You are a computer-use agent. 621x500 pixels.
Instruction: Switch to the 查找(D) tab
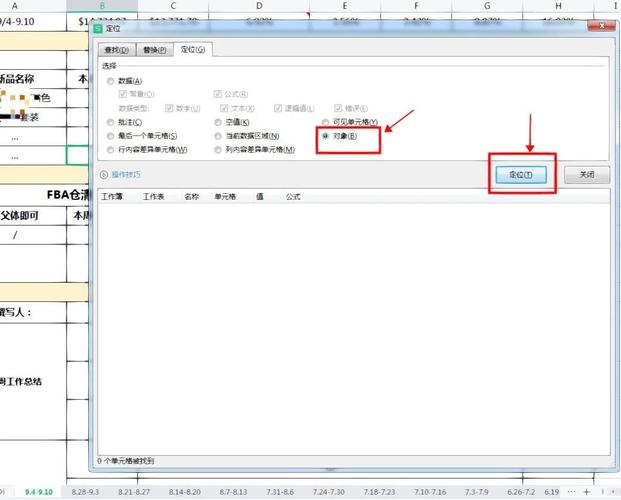click(116, 50)
